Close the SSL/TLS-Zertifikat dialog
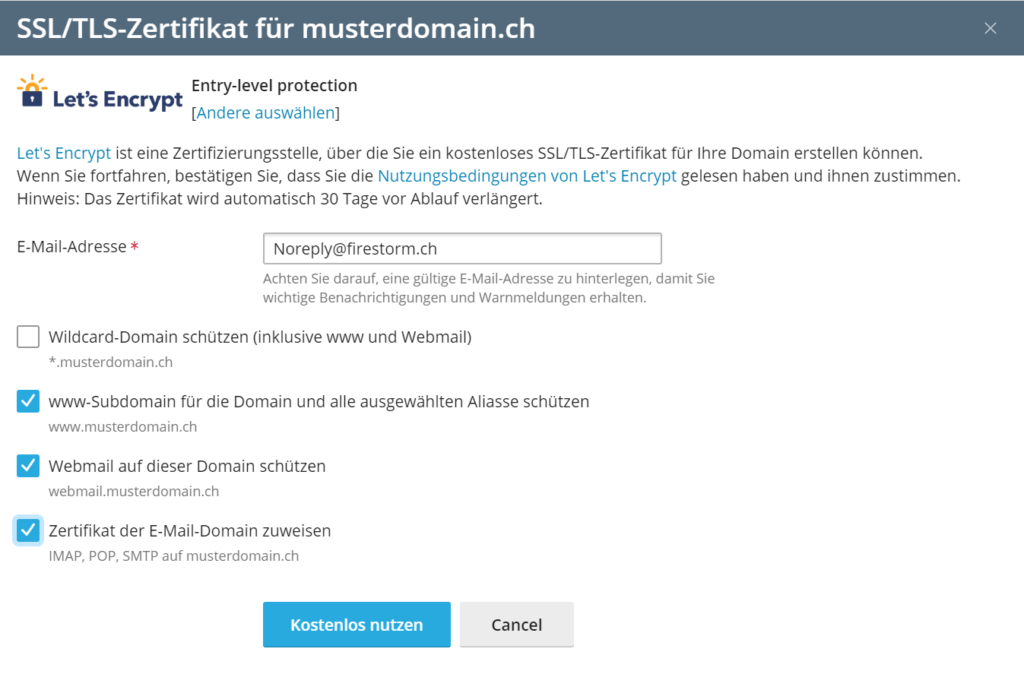The width and height of the screenshot is (1024, 690). [x=990, y=28]
